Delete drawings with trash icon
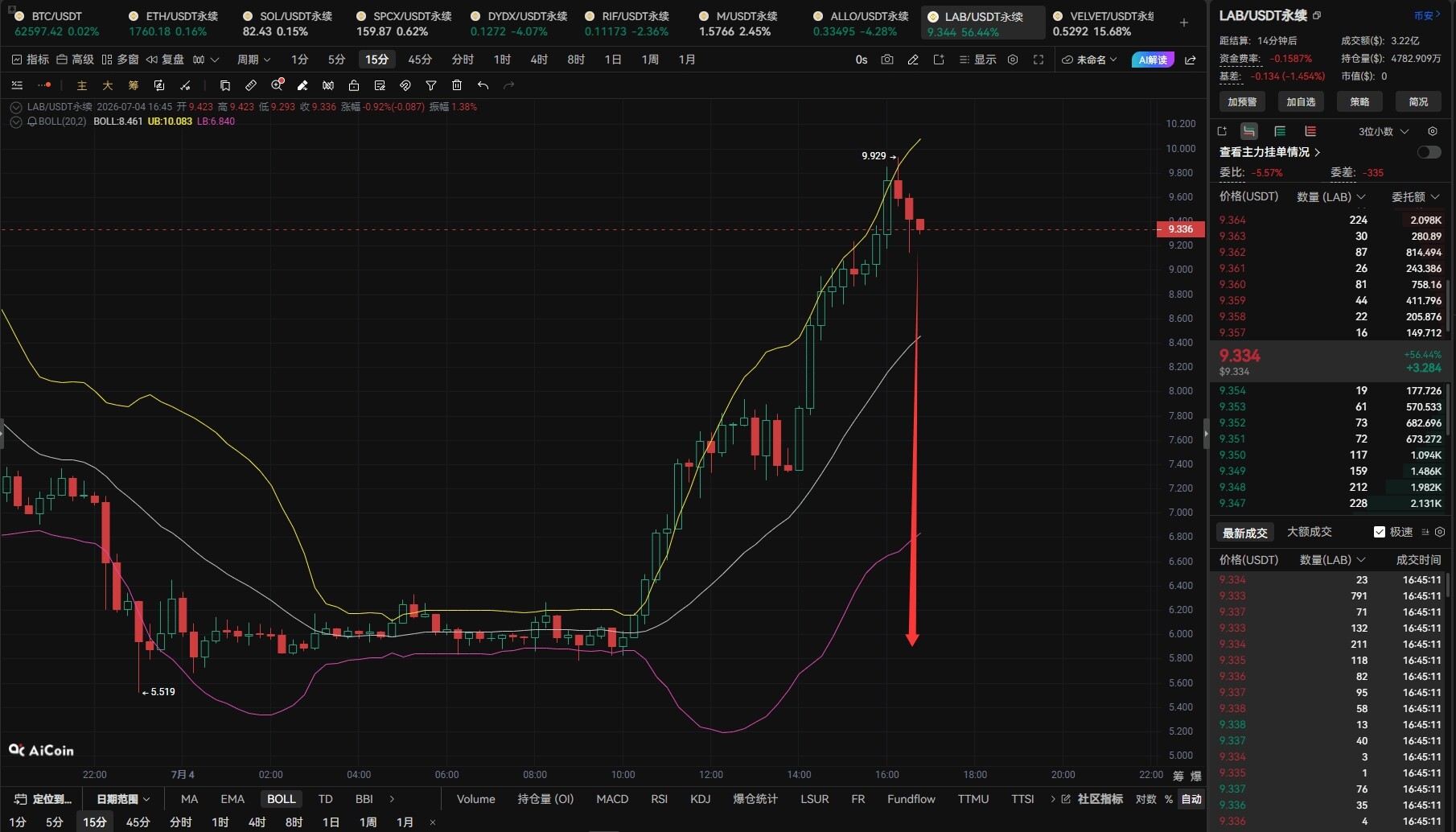 [x=457, y=85]
